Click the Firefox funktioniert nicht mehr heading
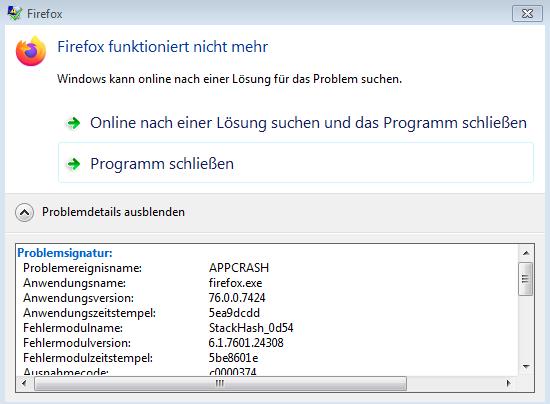550x404 pixels. tap(162, 47)
